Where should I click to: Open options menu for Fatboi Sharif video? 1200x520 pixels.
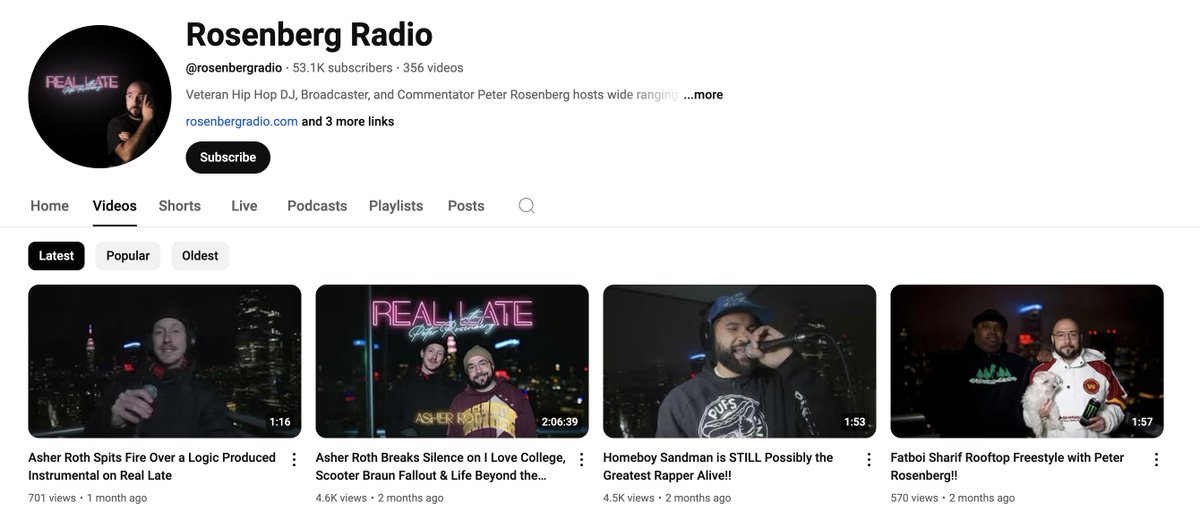pyautogui.click(x=1156, y=460)
